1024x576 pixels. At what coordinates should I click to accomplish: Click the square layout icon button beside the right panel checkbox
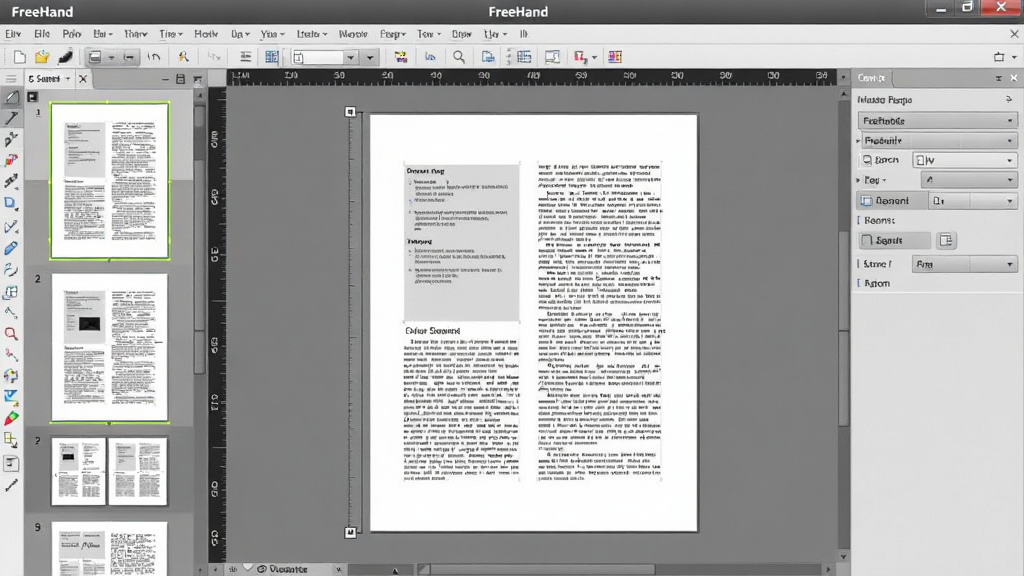pos(946,240)
